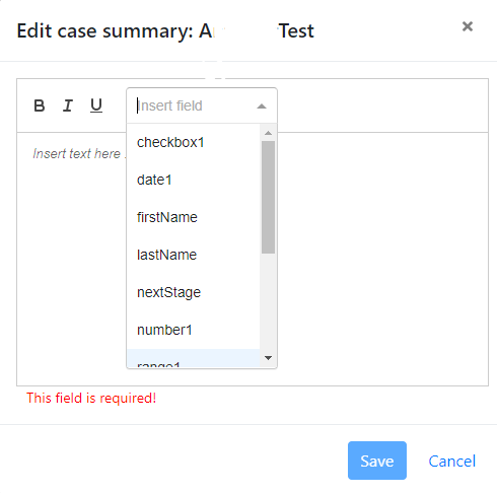The image size is (497, 493).
Task: Close the Edit case summary dialog
Action: (x=467, y=26)
